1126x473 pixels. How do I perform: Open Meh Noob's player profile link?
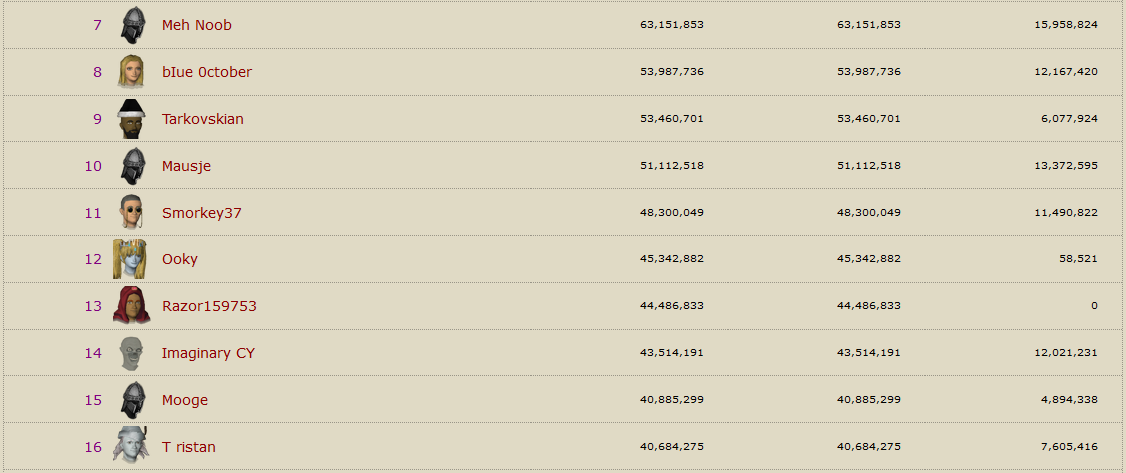click(196, 25)
